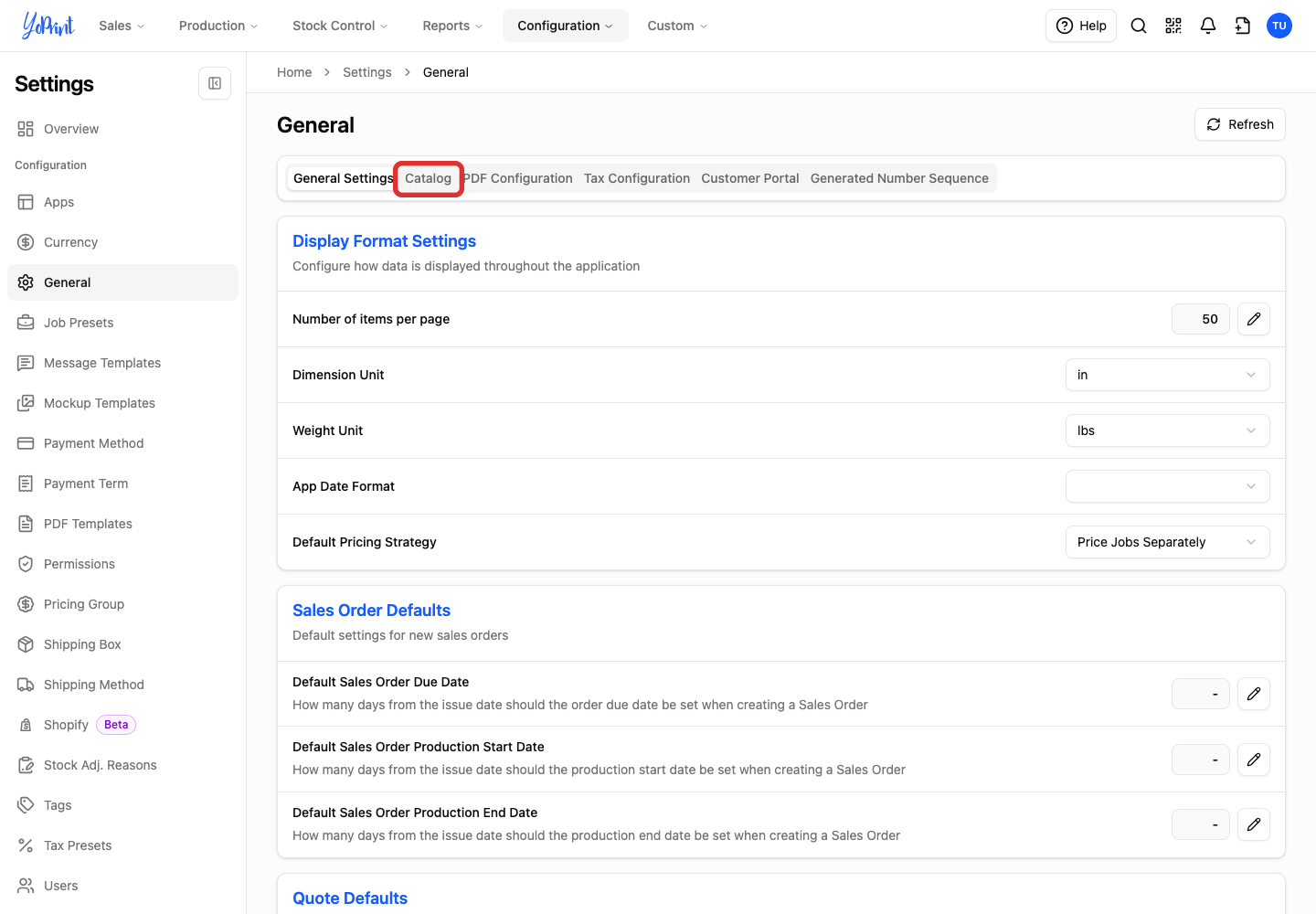Screen dimensions: 1316x914
Task: Open Apps in the settings sidebar
Action: [122, 202]
